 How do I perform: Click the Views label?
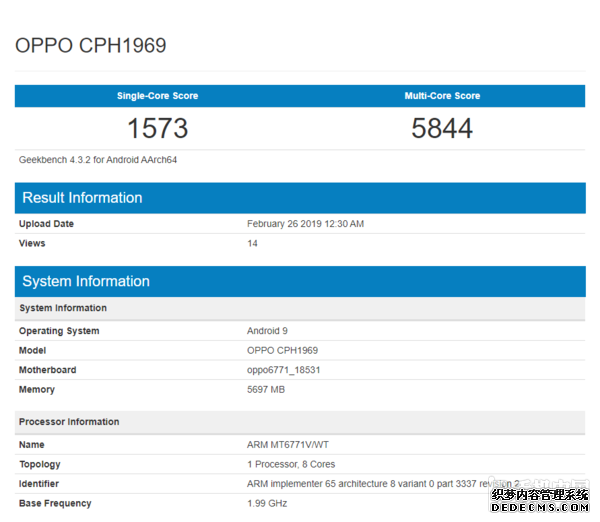(x=32, y=243)
